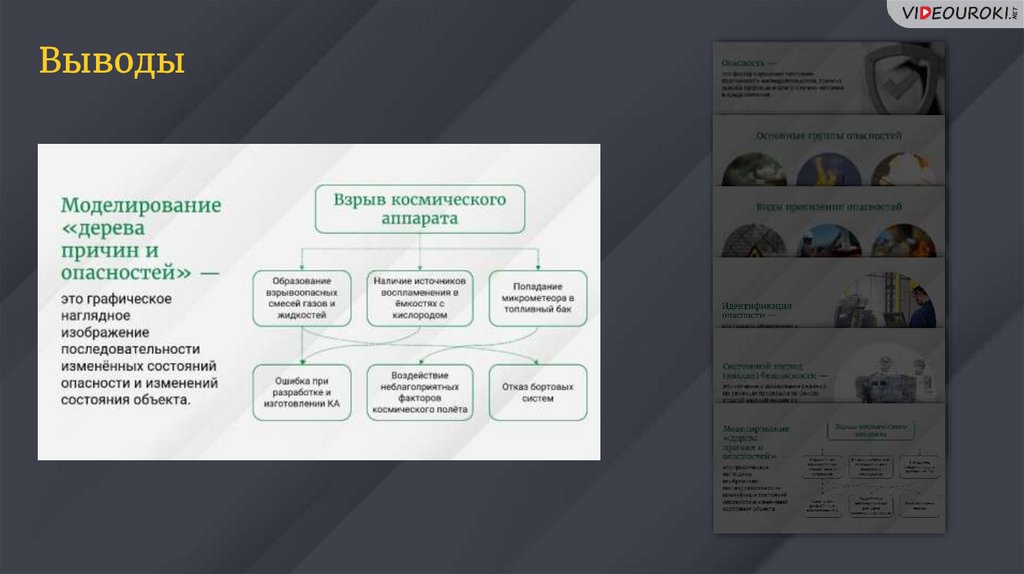
Task: Click the green heading 'Моделирование «дерева причин и опасностей»'
Action: 140,238
